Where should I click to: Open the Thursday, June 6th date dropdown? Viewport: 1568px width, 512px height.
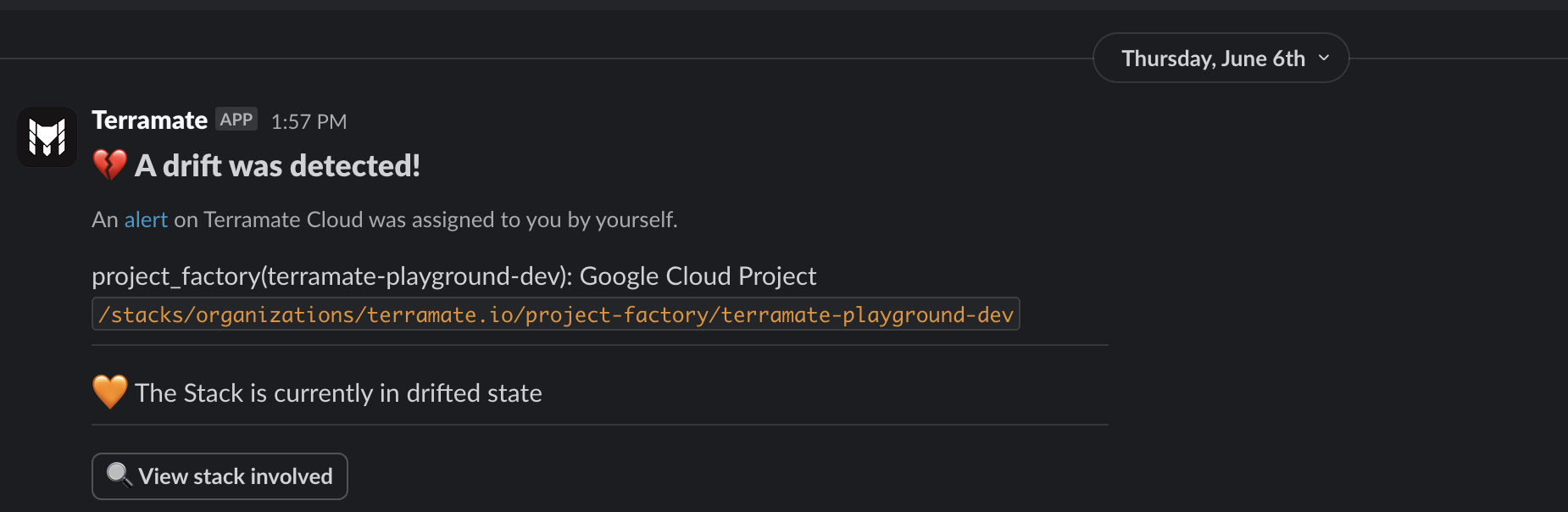tap(1220, 58)
